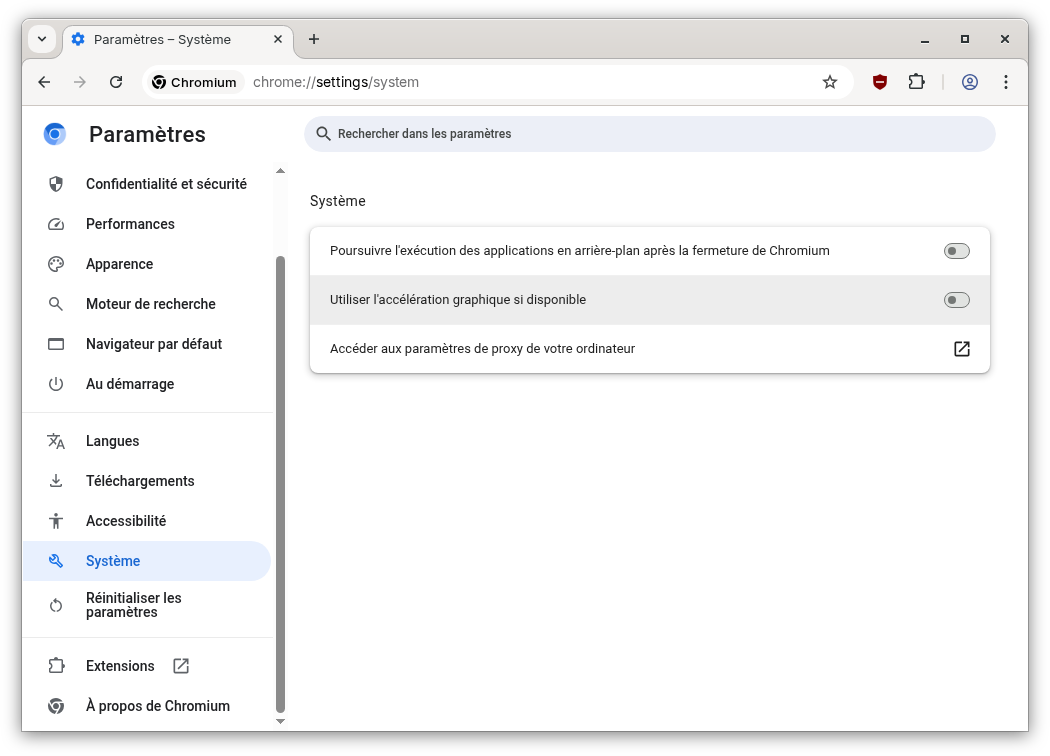The width and height of the screenshot is (1050, 756).
Task: Click the bookmark star icon in address bar
Action: coord(829,82)
